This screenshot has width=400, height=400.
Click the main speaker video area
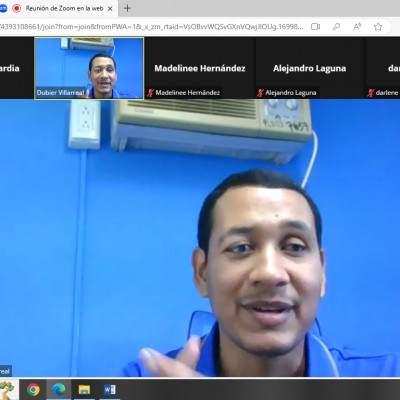point(200,238)
